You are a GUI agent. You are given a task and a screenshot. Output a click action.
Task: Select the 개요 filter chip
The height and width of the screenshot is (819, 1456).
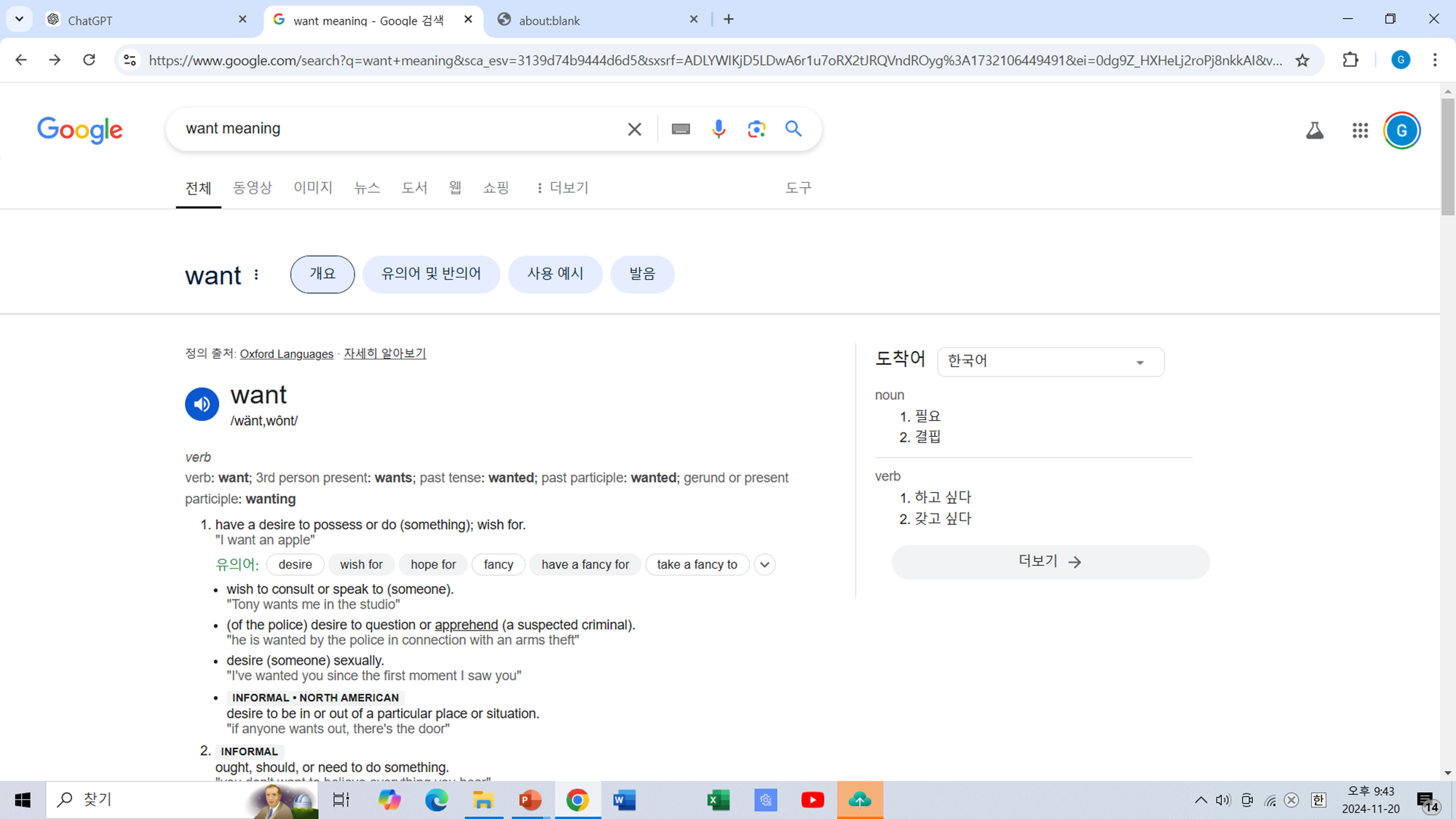pos(322,274)
